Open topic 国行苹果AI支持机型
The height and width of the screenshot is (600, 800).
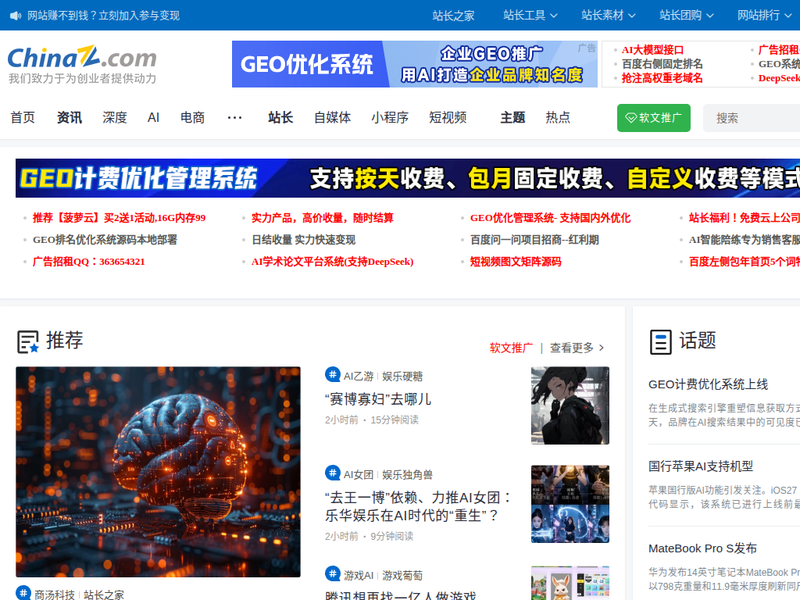(701, 466)
